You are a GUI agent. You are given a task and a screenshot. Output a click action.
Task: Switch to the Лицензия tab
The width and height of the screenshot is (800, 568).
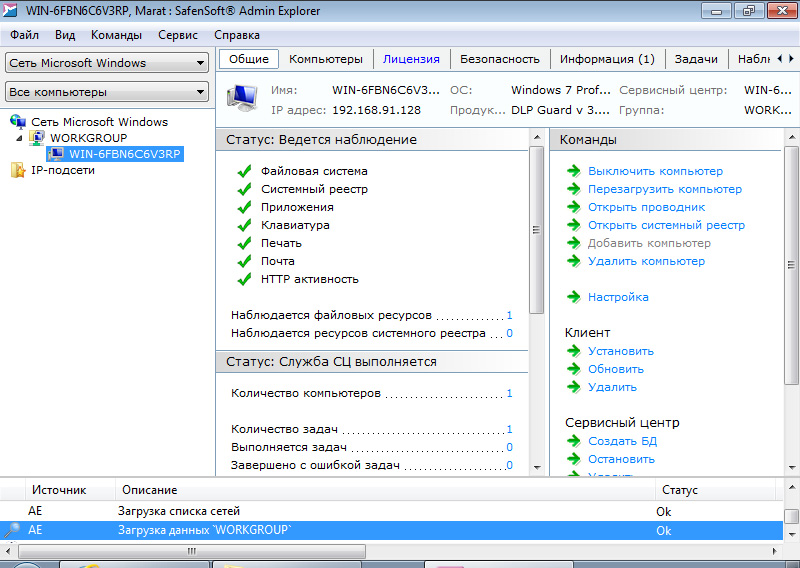(411, 59)
